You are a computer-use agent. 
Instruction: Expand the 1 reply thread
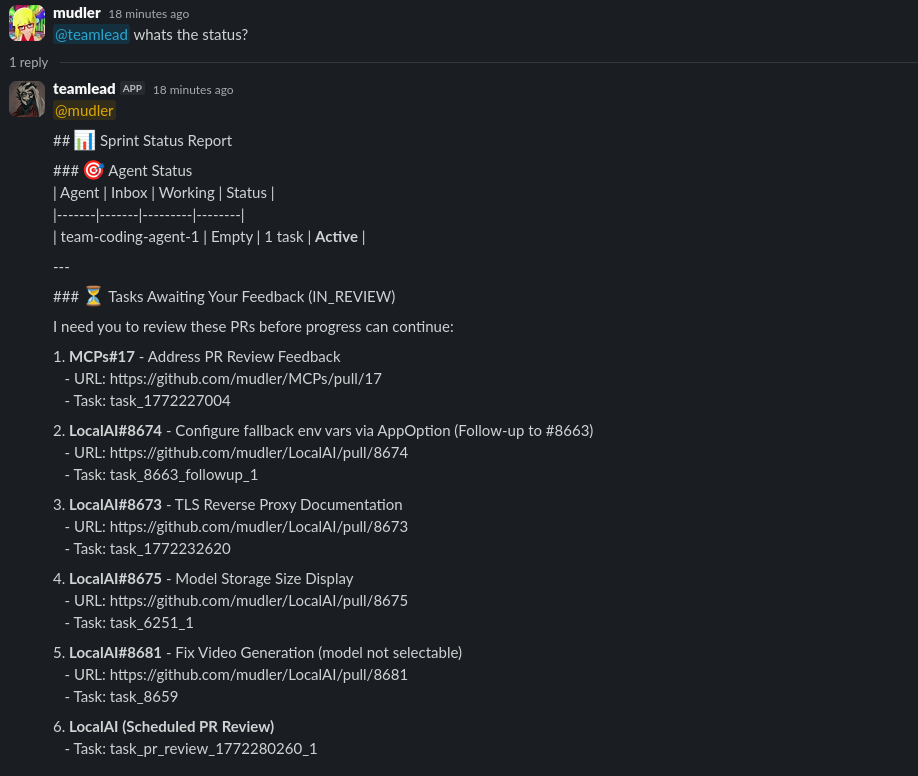pyautogui.click(x=29, y=62)
